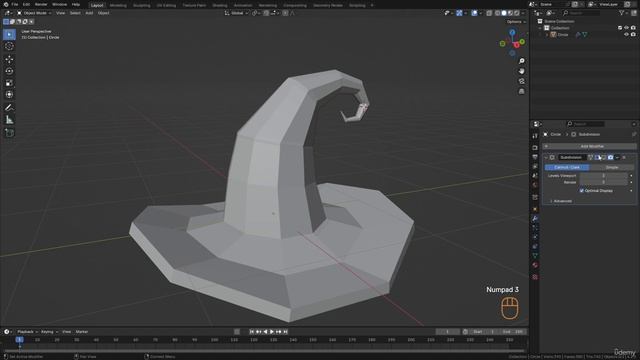Open the Render menu

[x=41, y=4]
